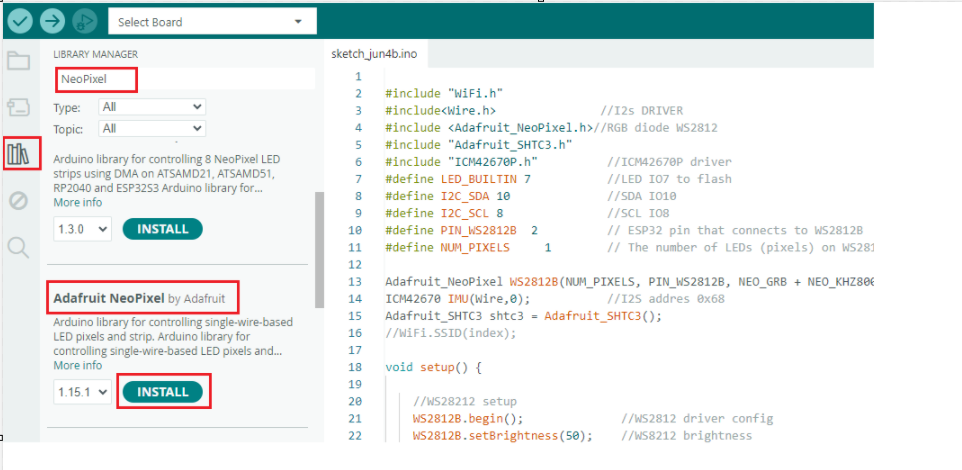This screenshot has height=470, width=962.
Task: Open the Topic filter dropdown
Action: [x=152, y=128]
